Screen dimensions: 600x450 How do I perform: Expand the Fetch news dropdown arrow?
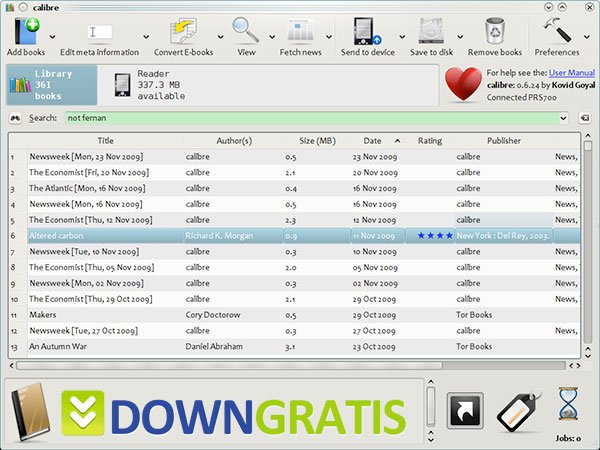click(x=329, y=37)
